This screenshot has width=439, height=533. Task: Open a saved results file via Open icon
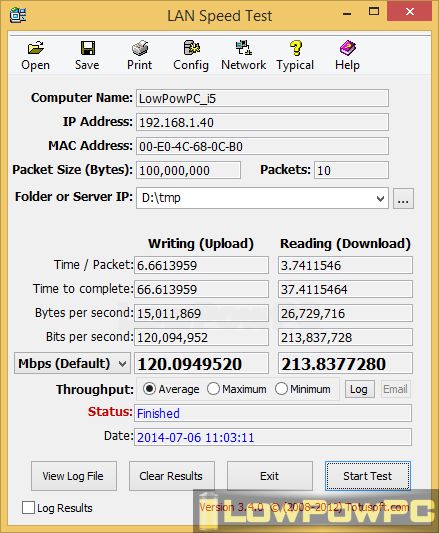point(35,48)
